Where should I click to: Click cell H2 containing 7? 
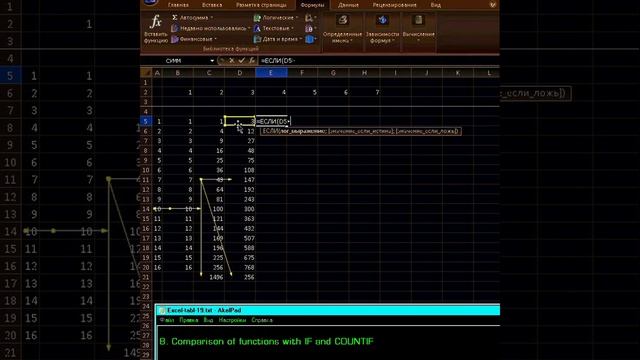[x=364, y=92]
